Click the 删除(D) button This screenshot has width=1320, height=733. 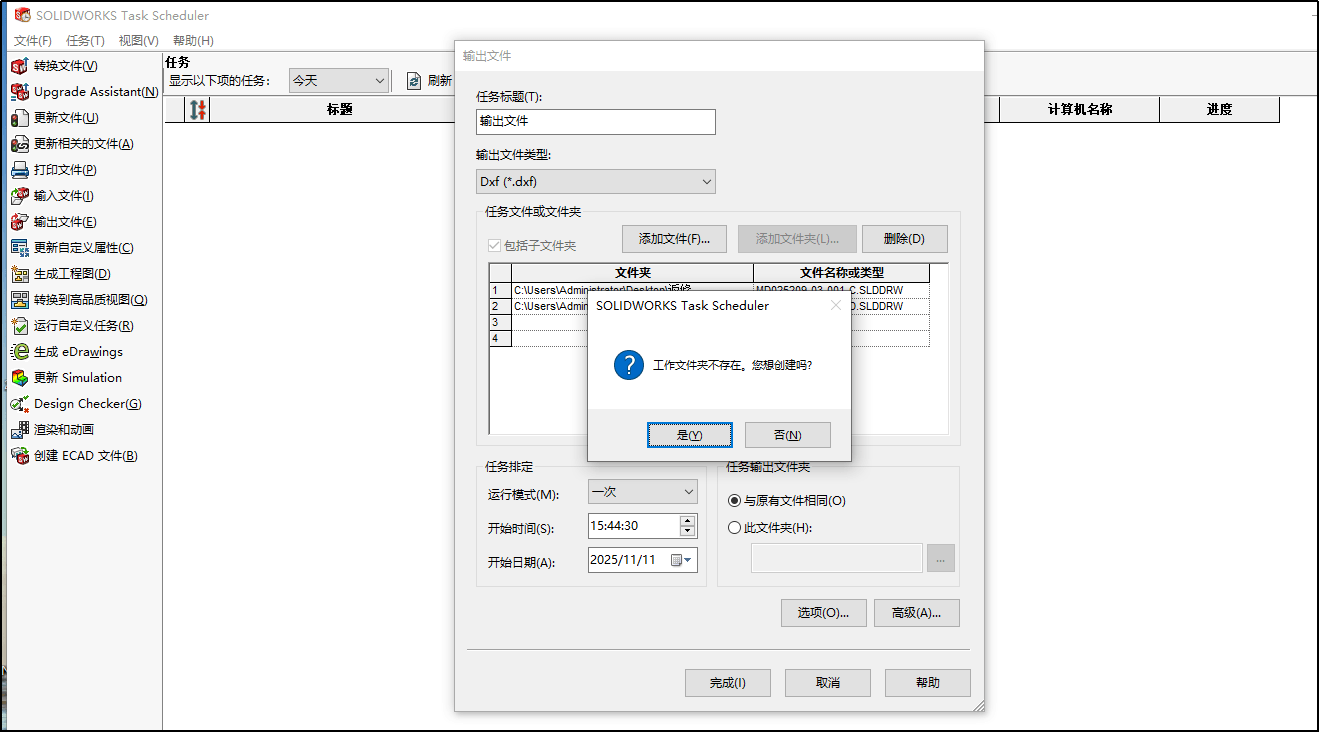coord(905,239)
